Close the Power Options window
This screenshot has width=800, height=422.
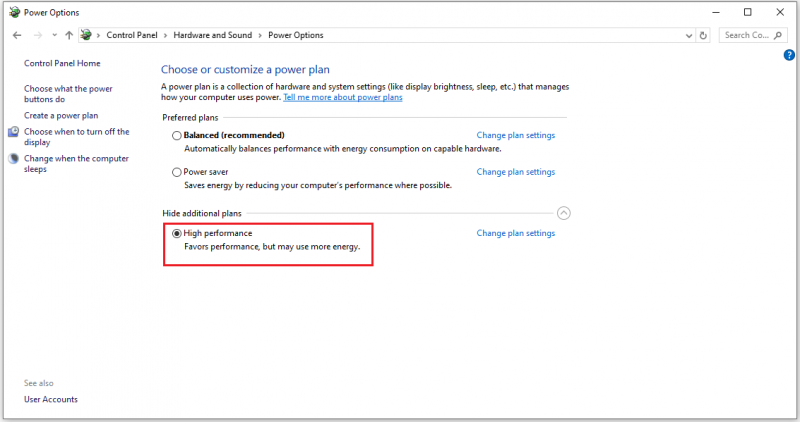click(780, 12)
